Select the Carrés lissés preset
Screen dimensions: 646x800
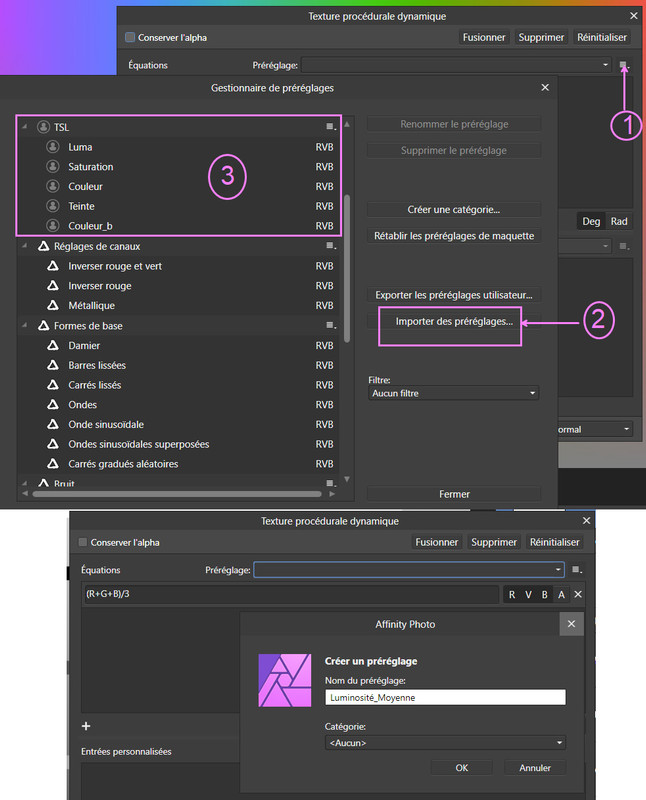click(x=179, y=385)
